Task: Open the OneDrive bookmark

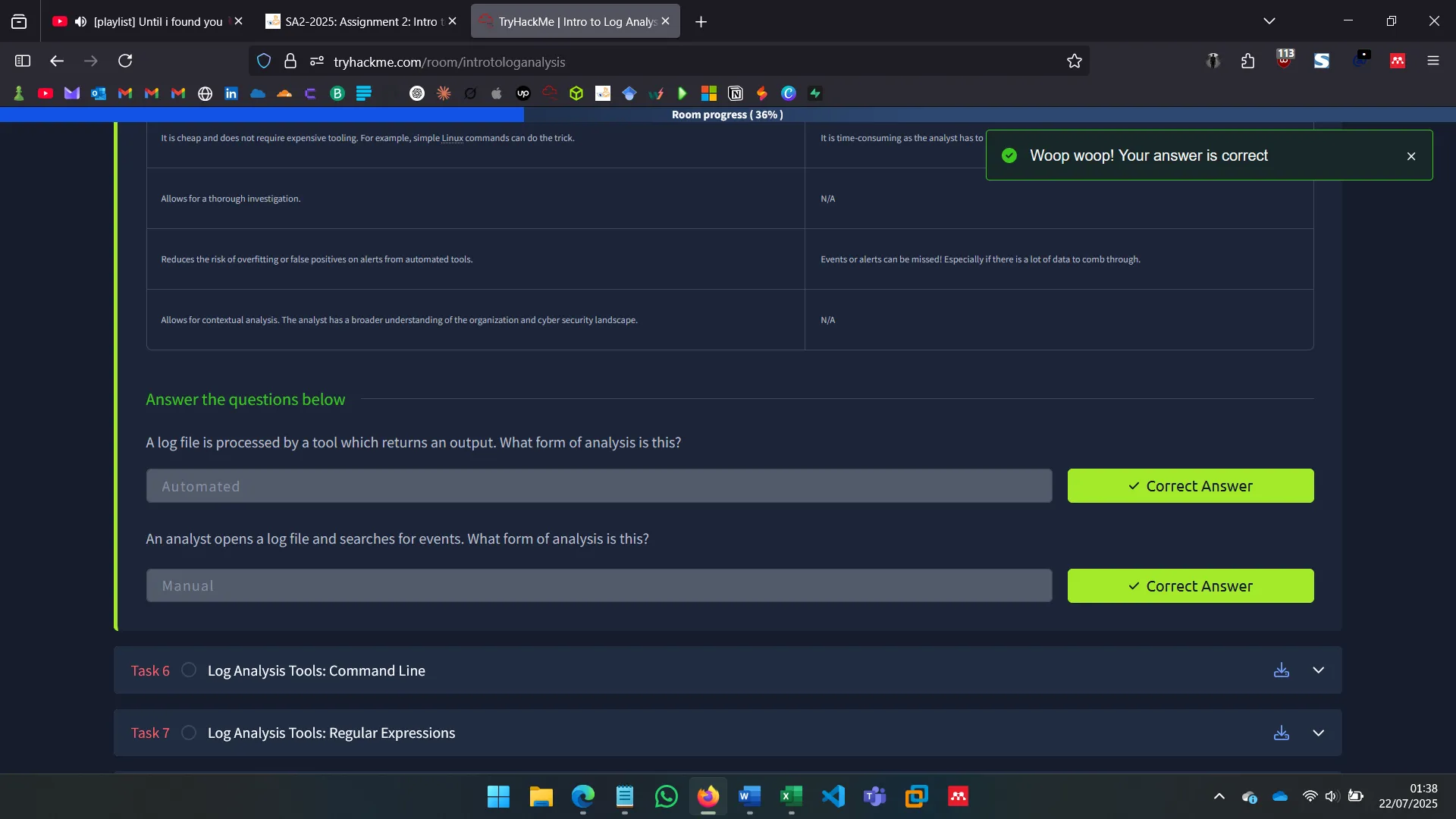Action: pyautogui.click(x=258, y=93)
